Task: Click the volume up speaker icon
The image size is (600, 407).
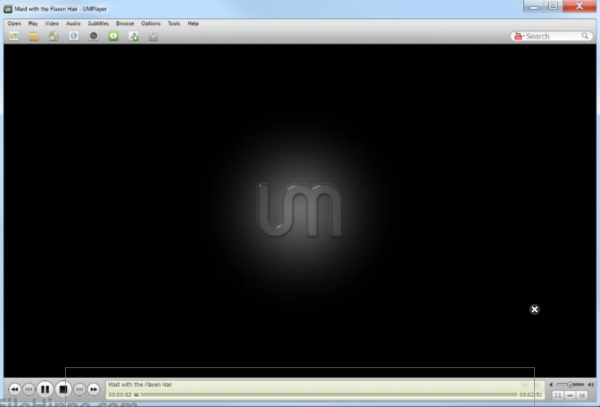Action: tap(591, 384)
